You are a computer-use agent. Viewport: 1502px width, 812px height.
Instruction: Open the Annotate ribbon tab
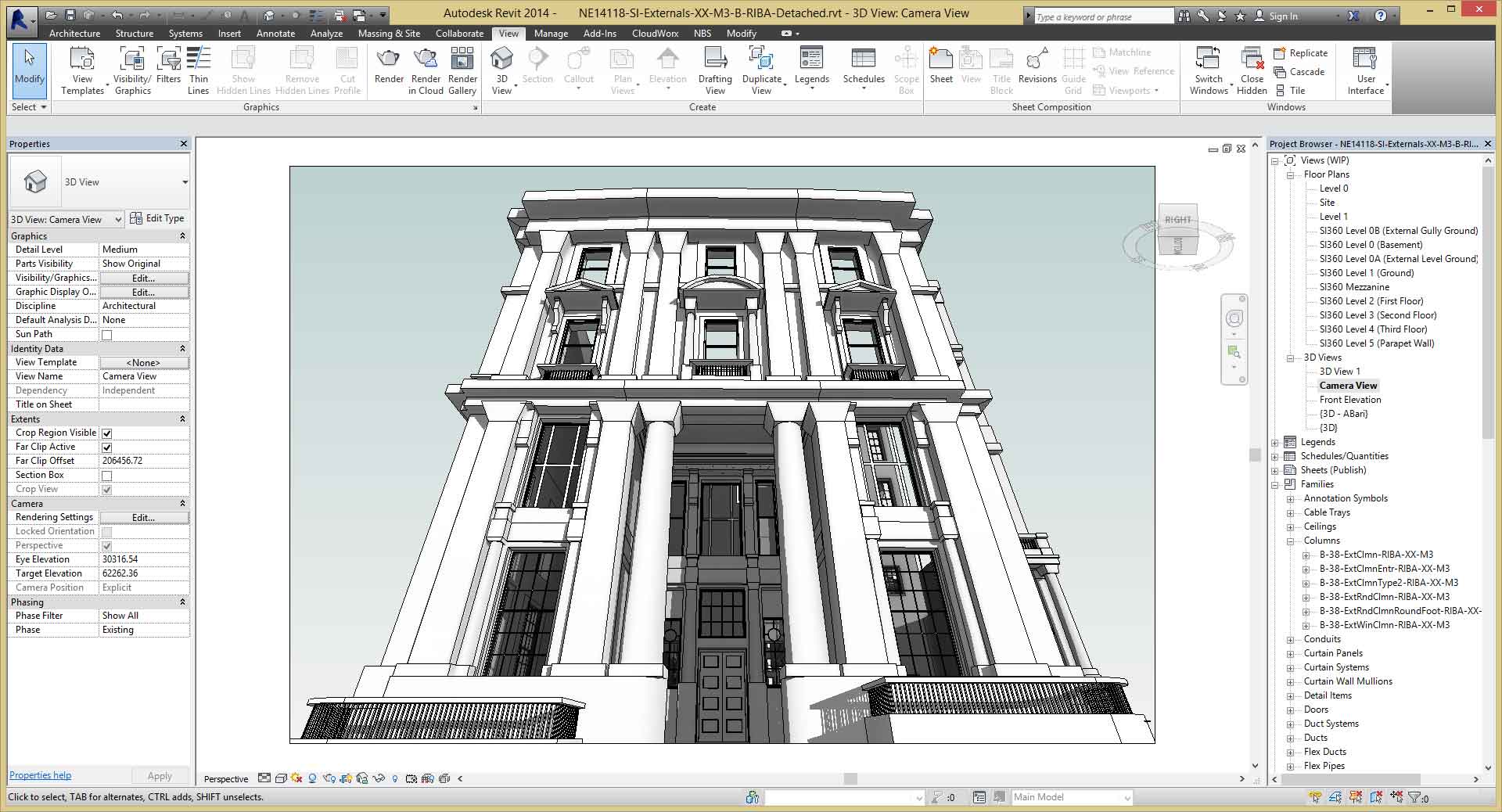[275, 34]
